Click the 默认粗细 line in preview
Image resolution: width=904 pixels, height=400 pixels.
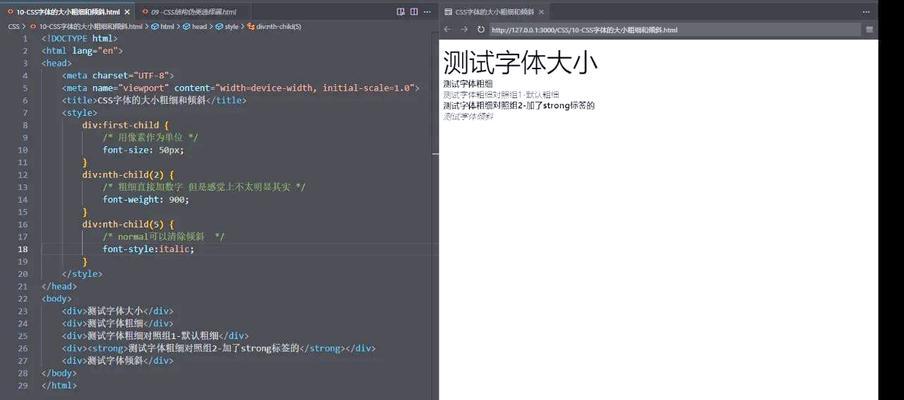[x=500, y=95]
